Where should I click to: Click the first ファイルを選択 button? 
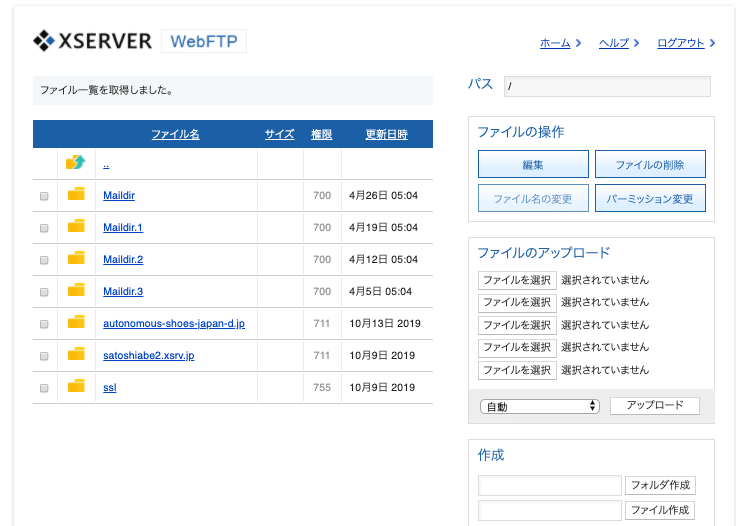(517, 280)
